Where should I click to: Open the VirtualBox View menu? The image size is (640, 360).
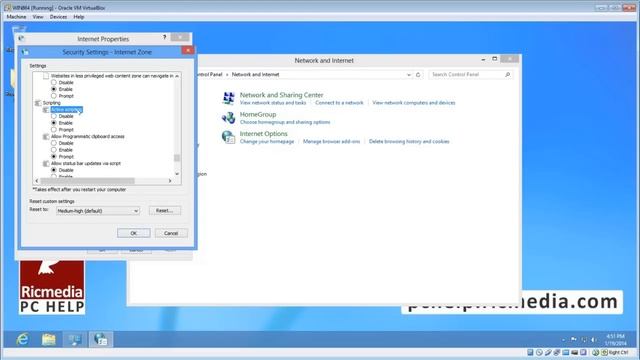point(38,17)
